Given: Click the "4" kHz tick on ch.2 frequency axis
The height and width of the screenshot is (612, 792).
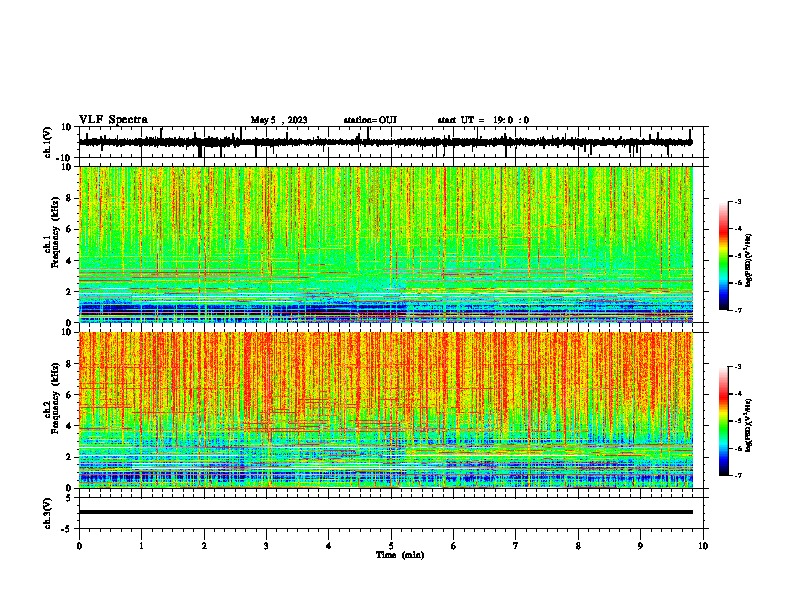Looking at the screenshot, I should 69,426.
